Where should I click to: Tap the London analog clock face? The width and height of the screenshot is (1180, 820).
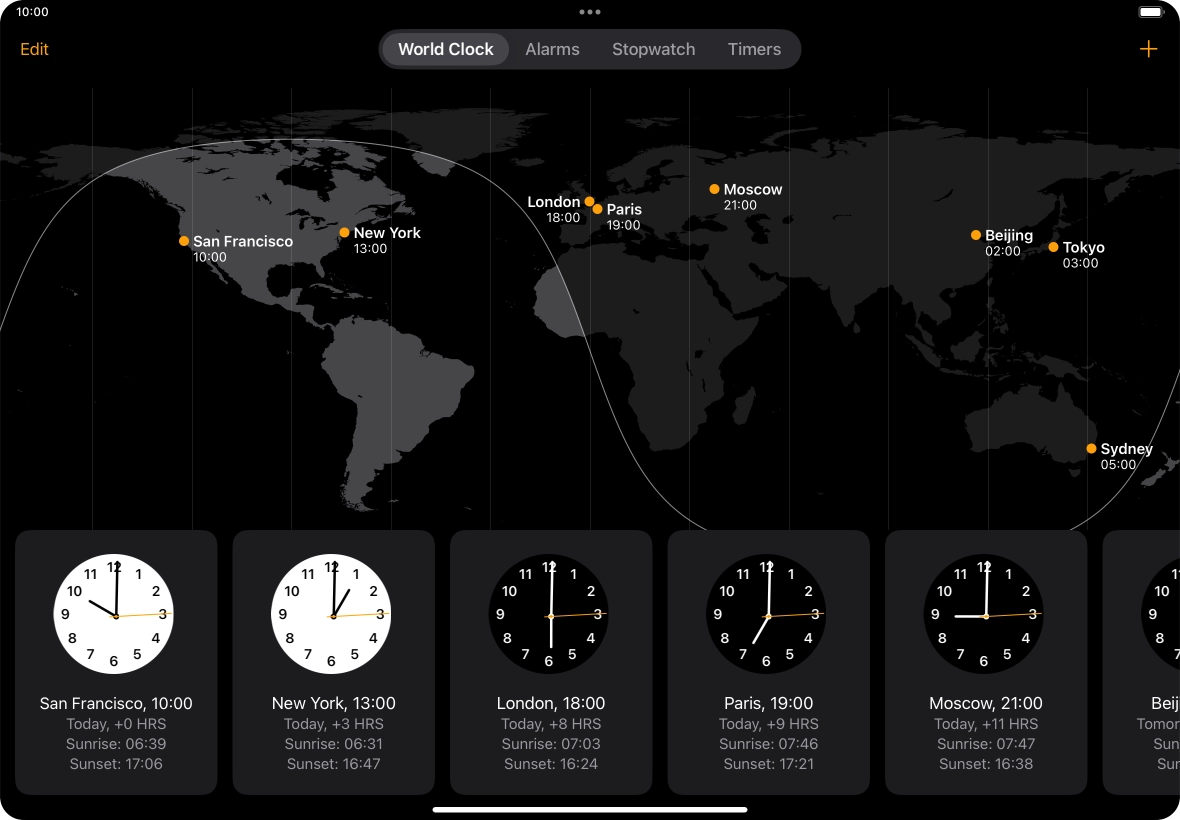[x=549, y=614]
